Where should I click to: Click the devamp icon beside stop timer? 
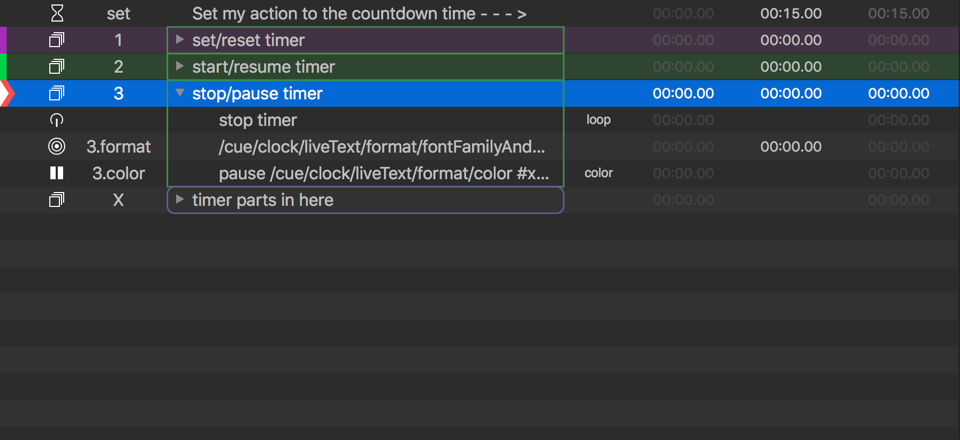tap(57, 120)
